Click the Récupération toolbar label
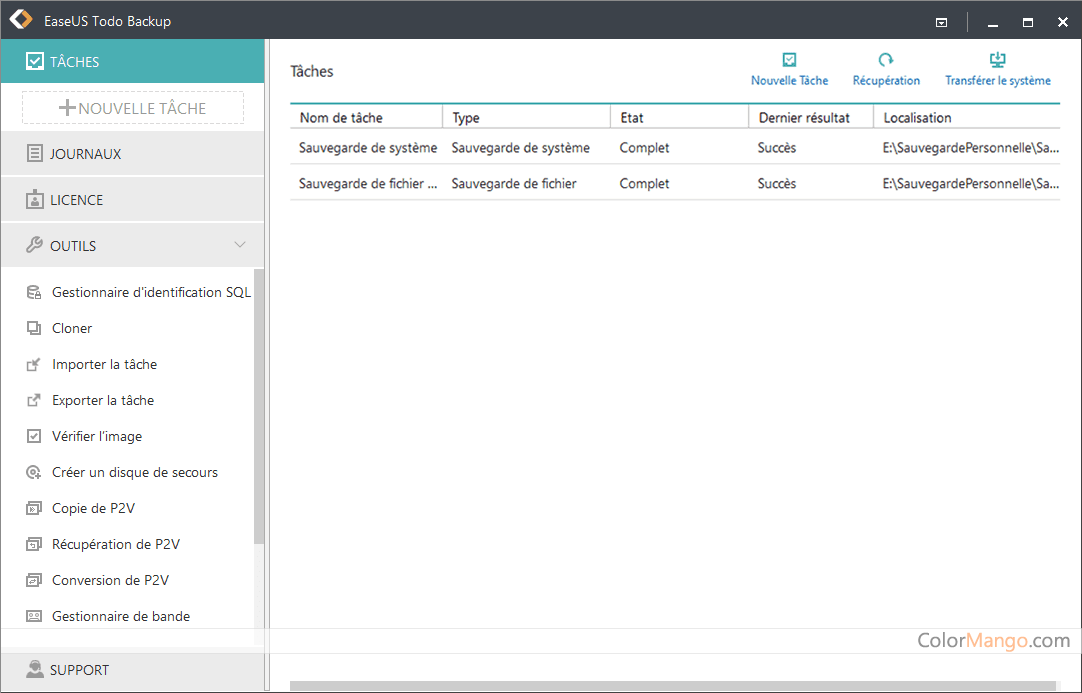Image resolution: width=1082 pixels, height=693 pixels. (886, 81)
